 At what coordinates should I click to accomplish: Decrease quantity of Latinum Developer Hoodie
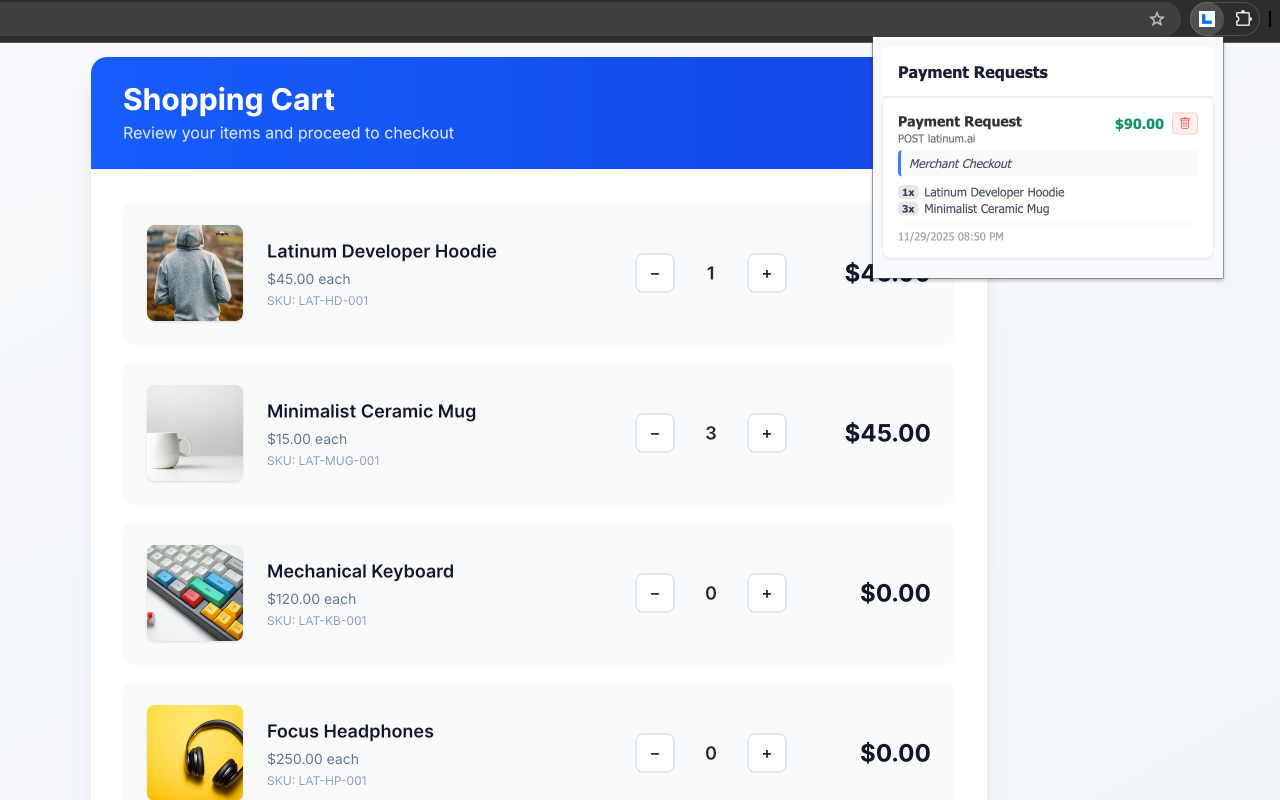(x=654, y=273)
